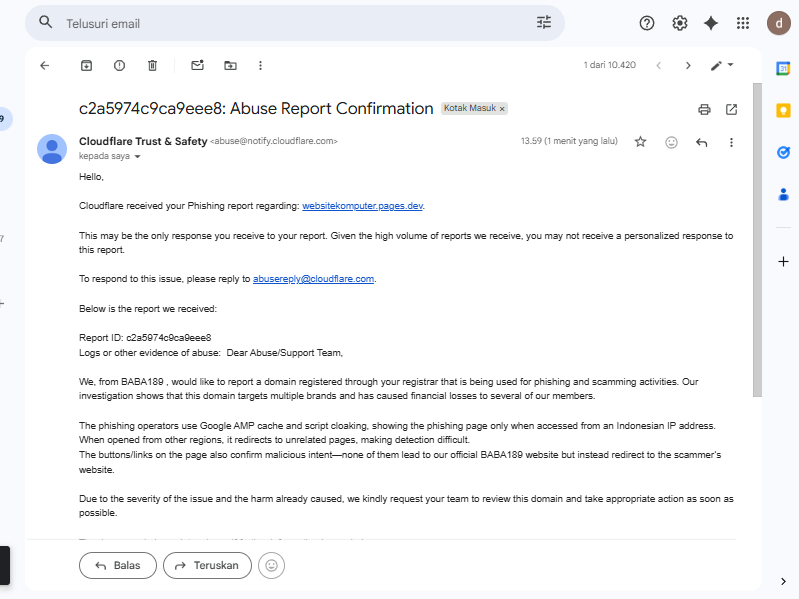The image size is (799, 599).
Task: Archive this email
Action: pos(87,65)
